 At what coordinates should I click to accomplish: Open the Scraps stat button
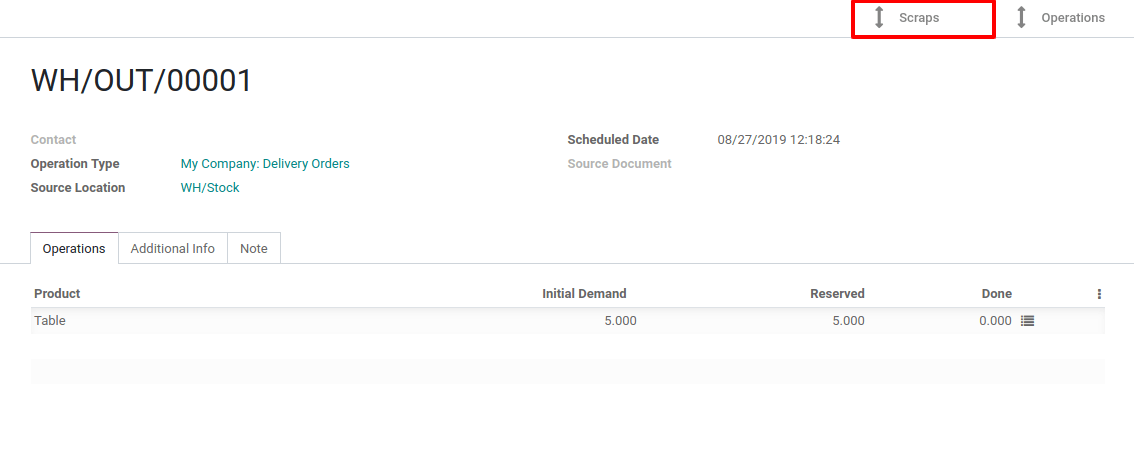(923, 19)
